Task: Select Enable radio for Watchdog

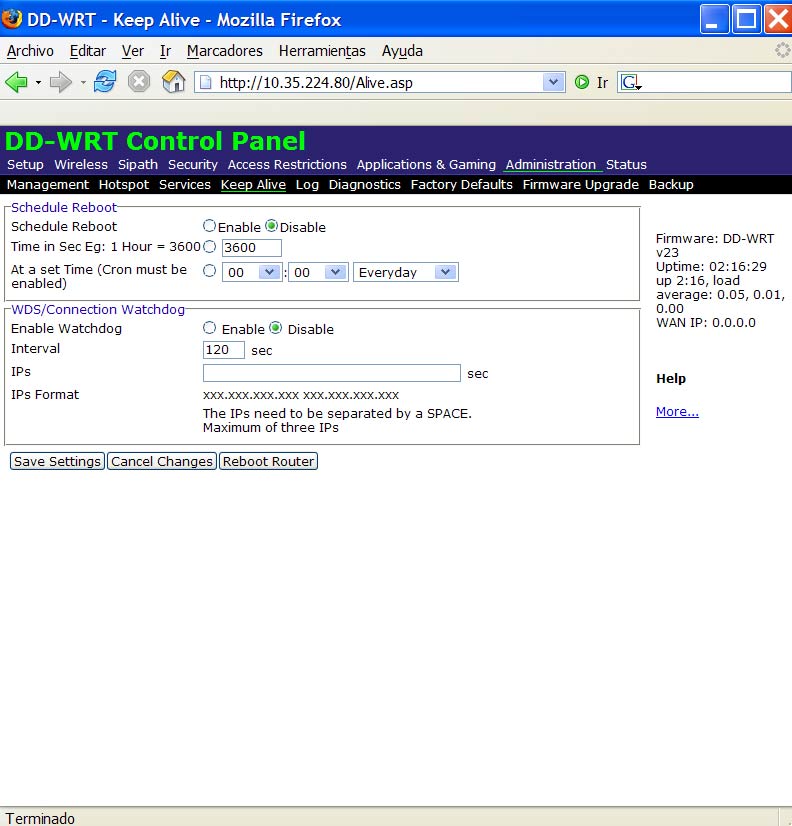Action: pos(209,328)
